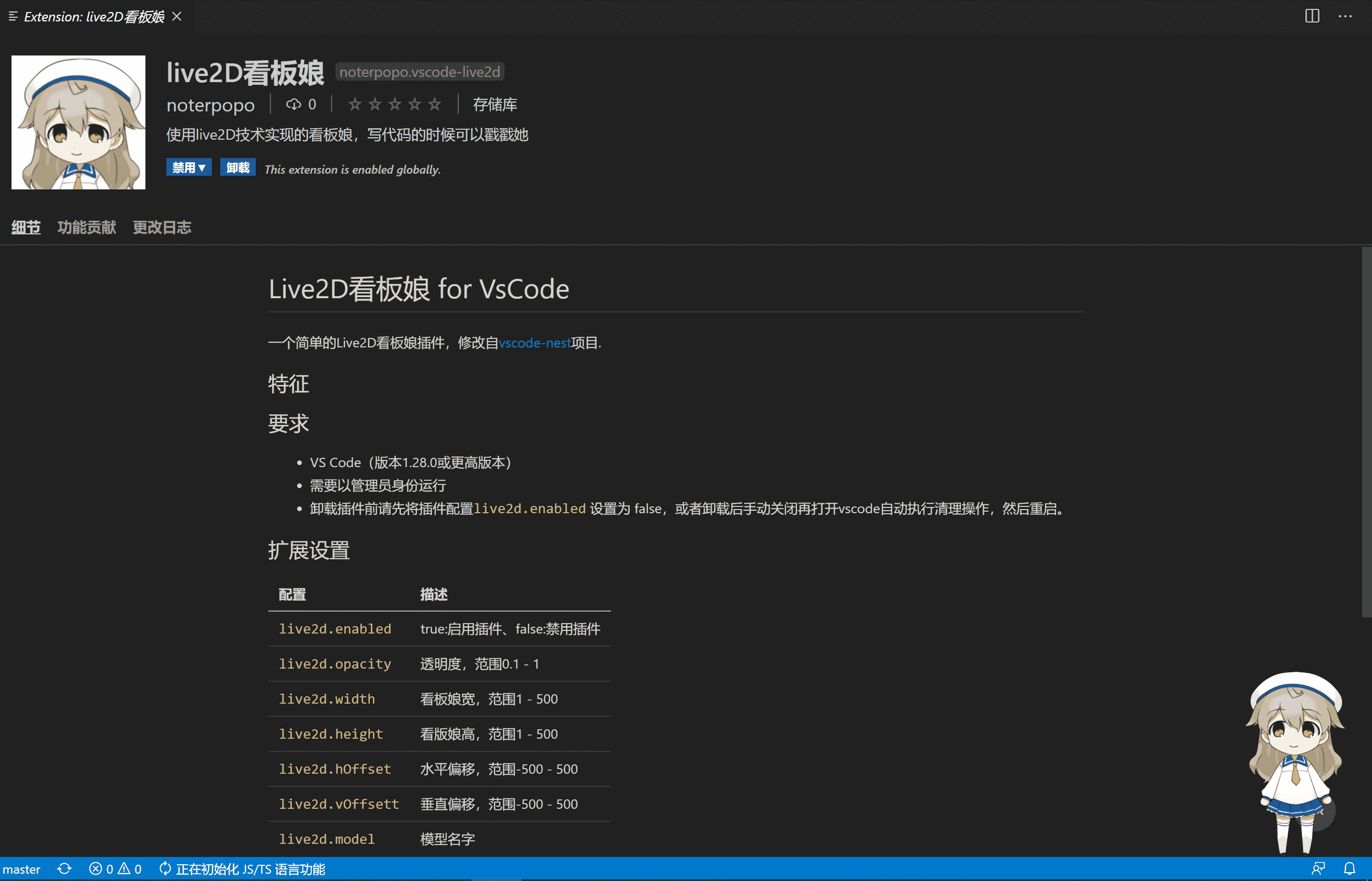Switch to the 更改日志 tab
This screenshot has height=881, width=1372.
(x=162, y=227)
